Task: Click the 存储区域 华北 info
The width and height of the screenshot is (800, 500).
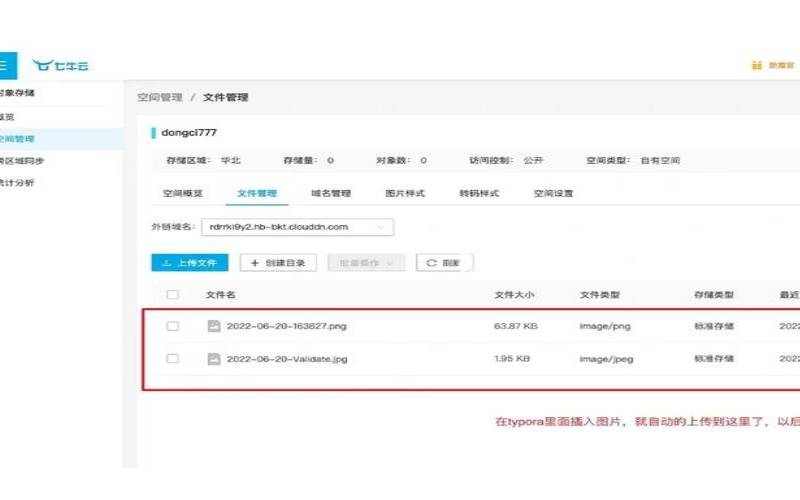Action: pos(203,160)
